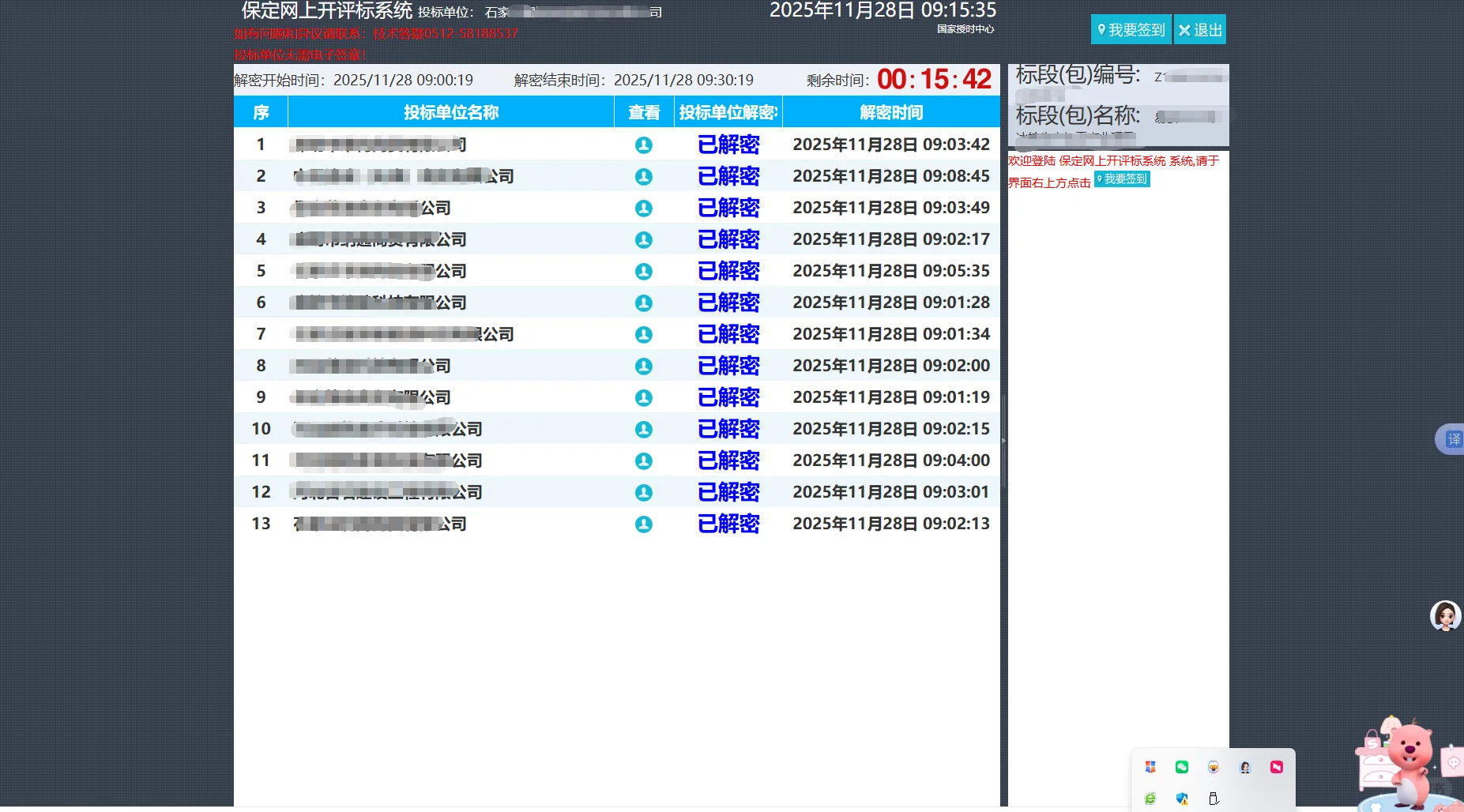Click the 投标单位解密 column header

[728, 112]
